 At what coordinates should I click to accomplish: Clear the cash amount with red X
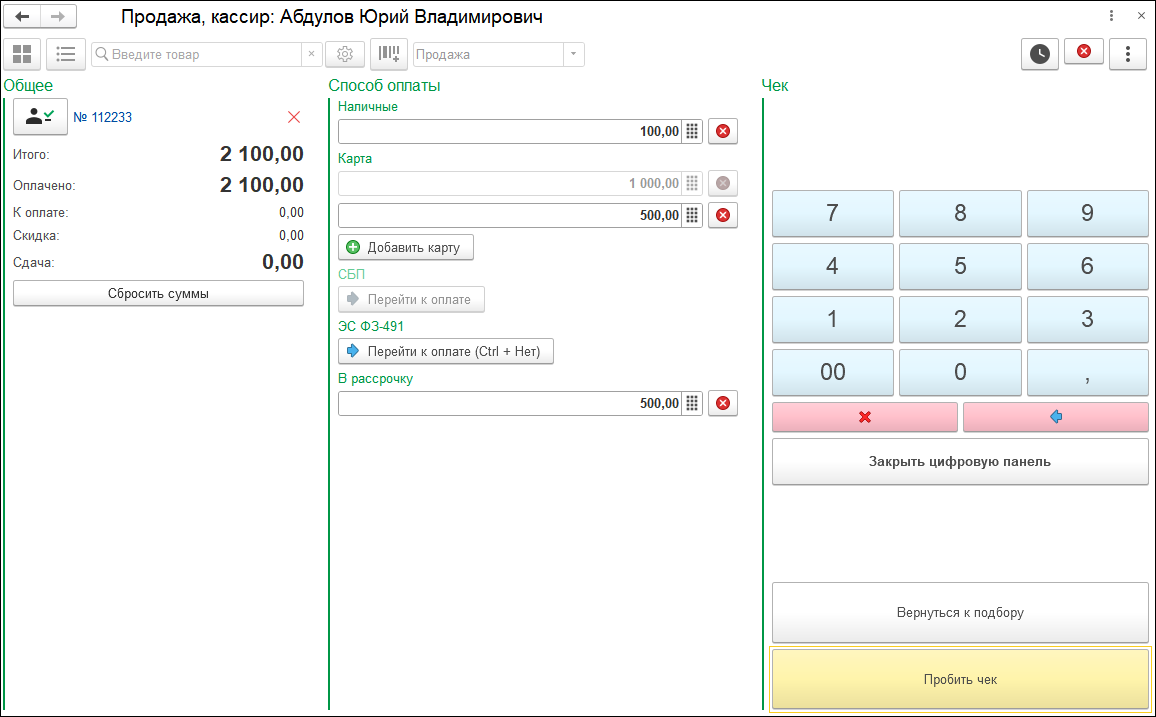(x=722, y=132)
